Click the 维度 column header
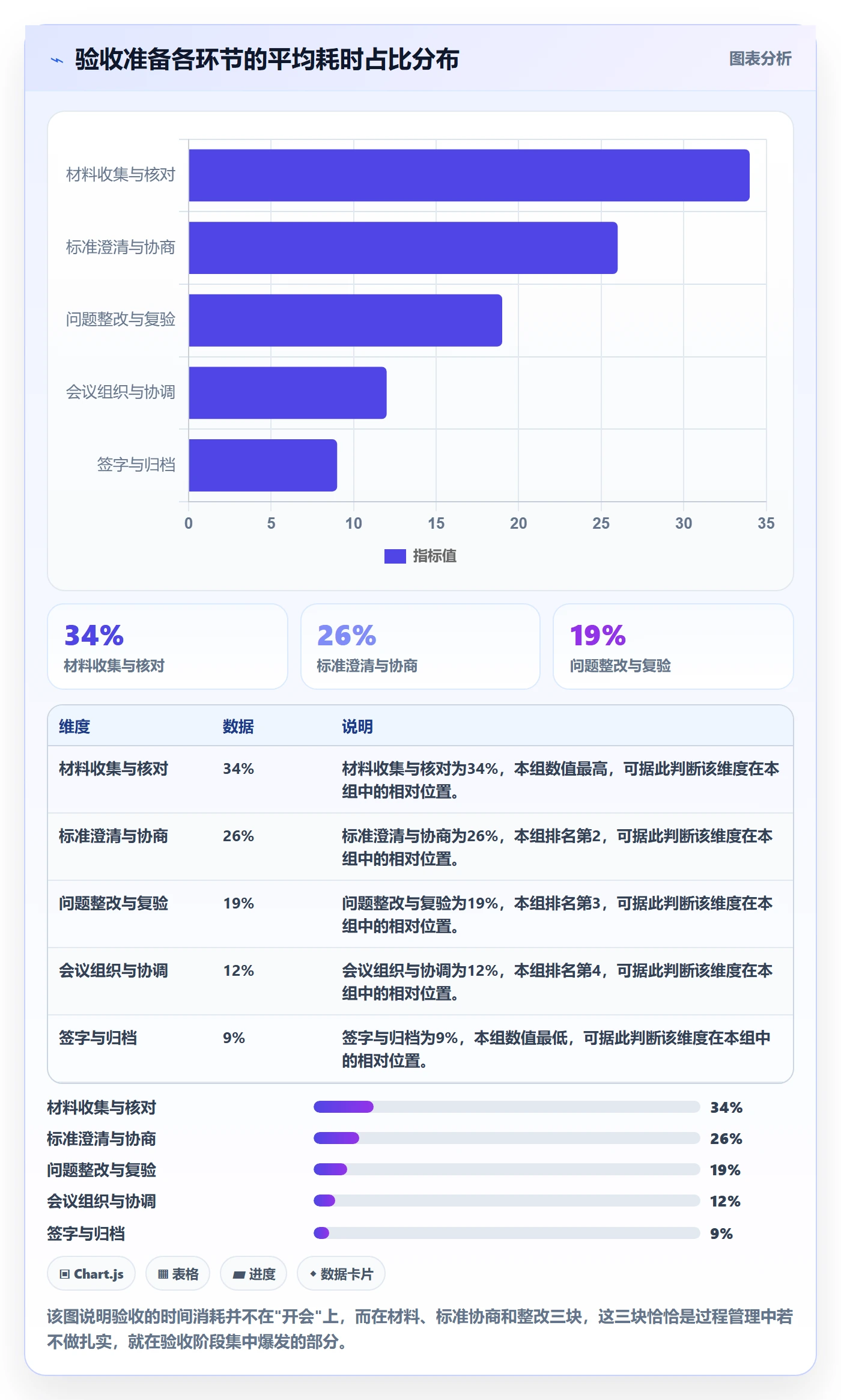This screenshot has height=1400, width=841. coord(74,726)
